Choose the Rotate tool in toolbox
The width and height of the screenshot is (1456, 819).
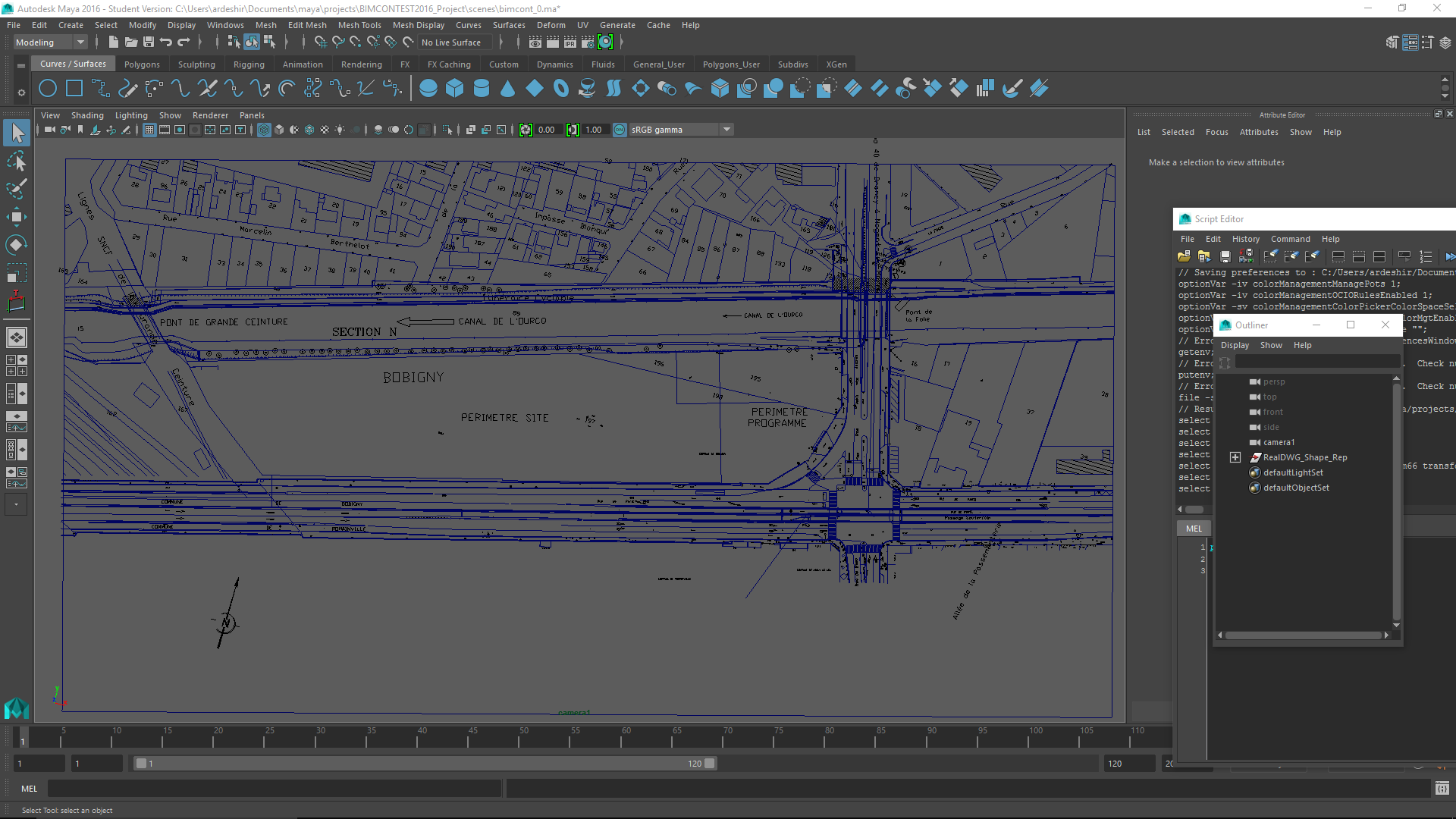tap(16, 244)
